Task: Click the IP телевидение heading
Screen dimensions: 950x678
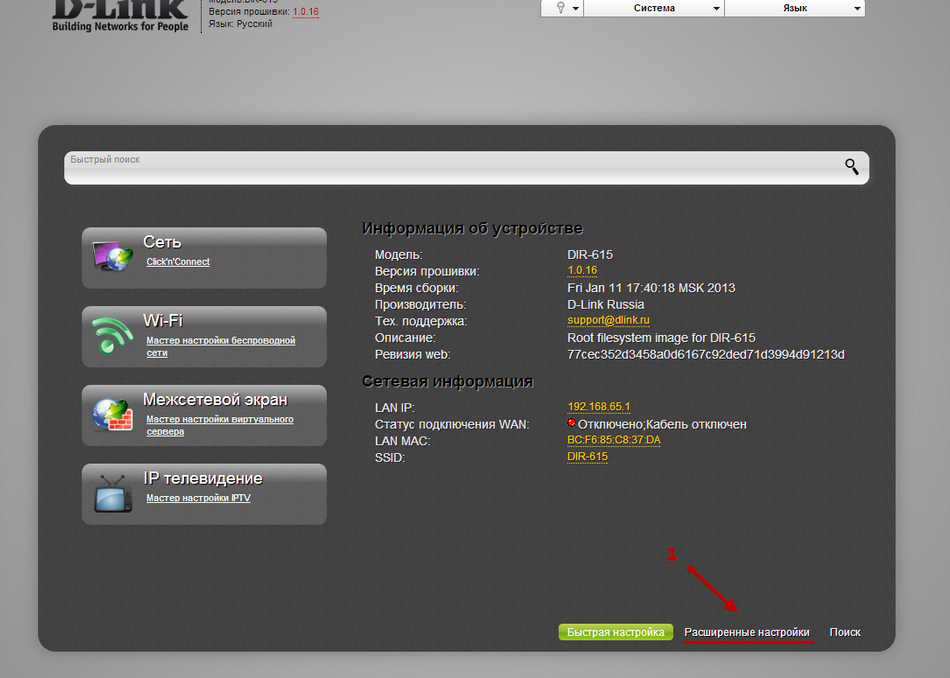Action: pos(203,479)
